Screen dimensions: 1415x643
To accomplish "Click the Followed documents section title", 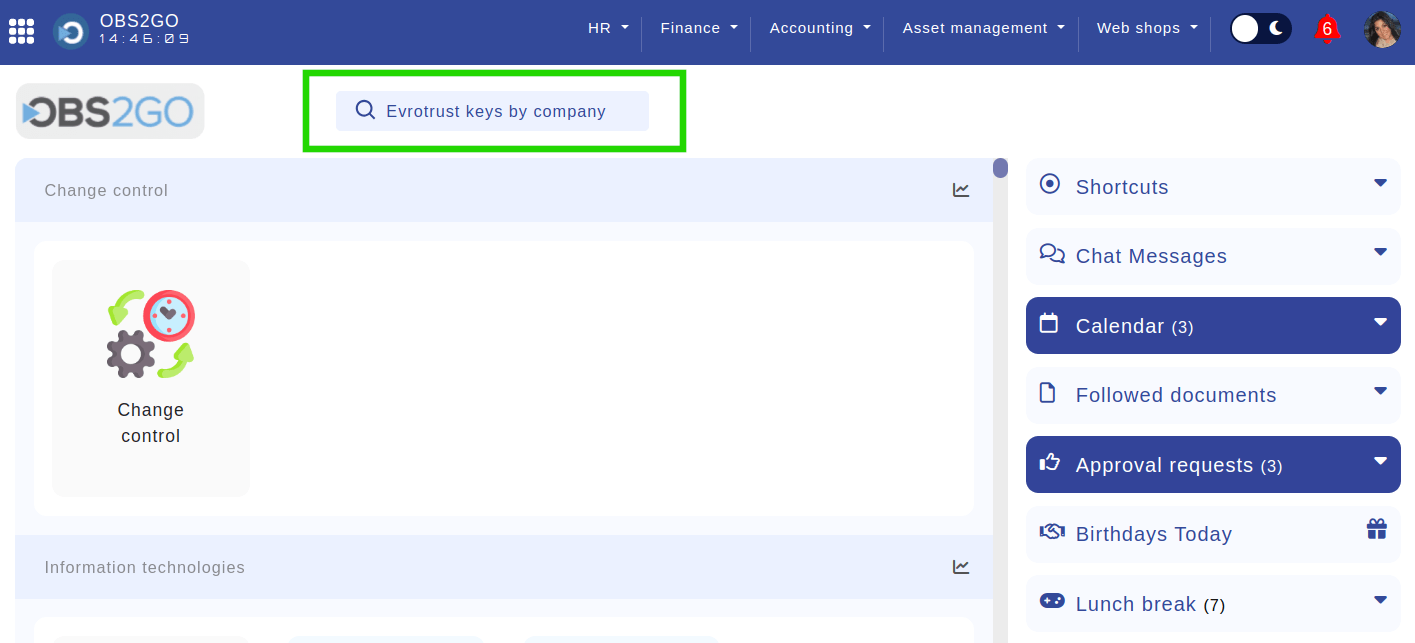I will [x=1176, y=395].
